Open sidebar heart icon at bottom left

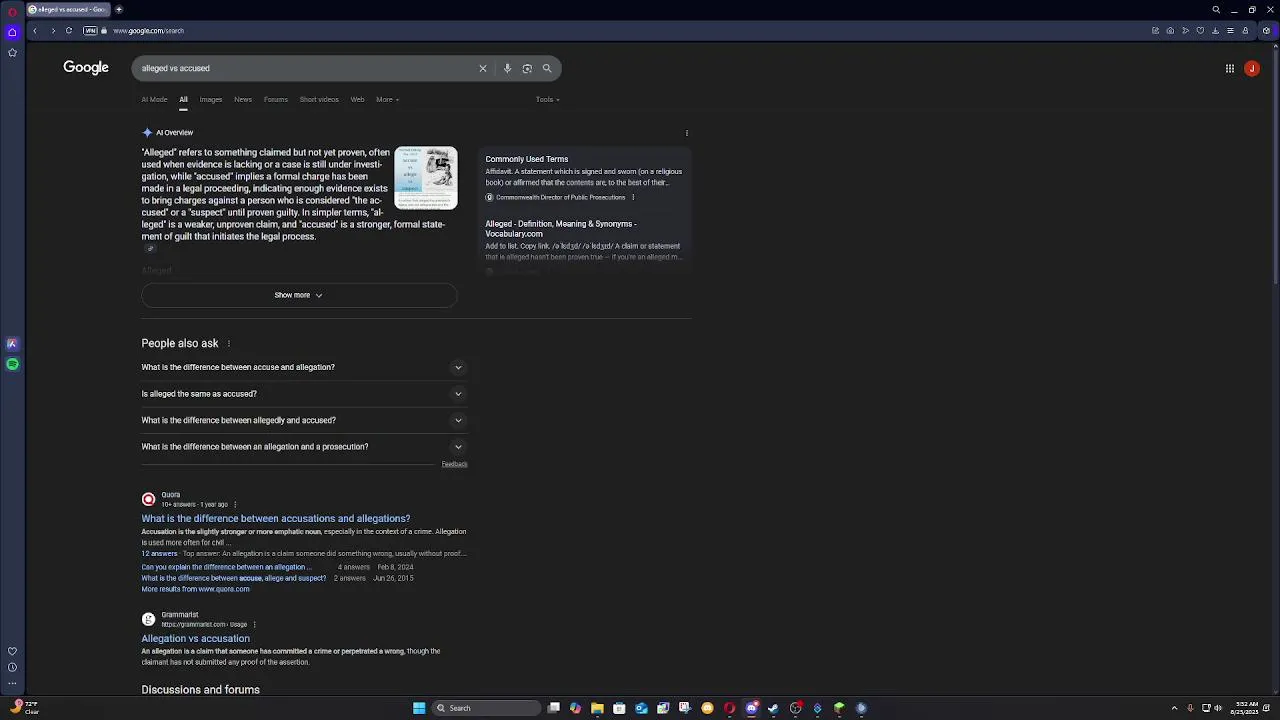(x=12, y=651)
